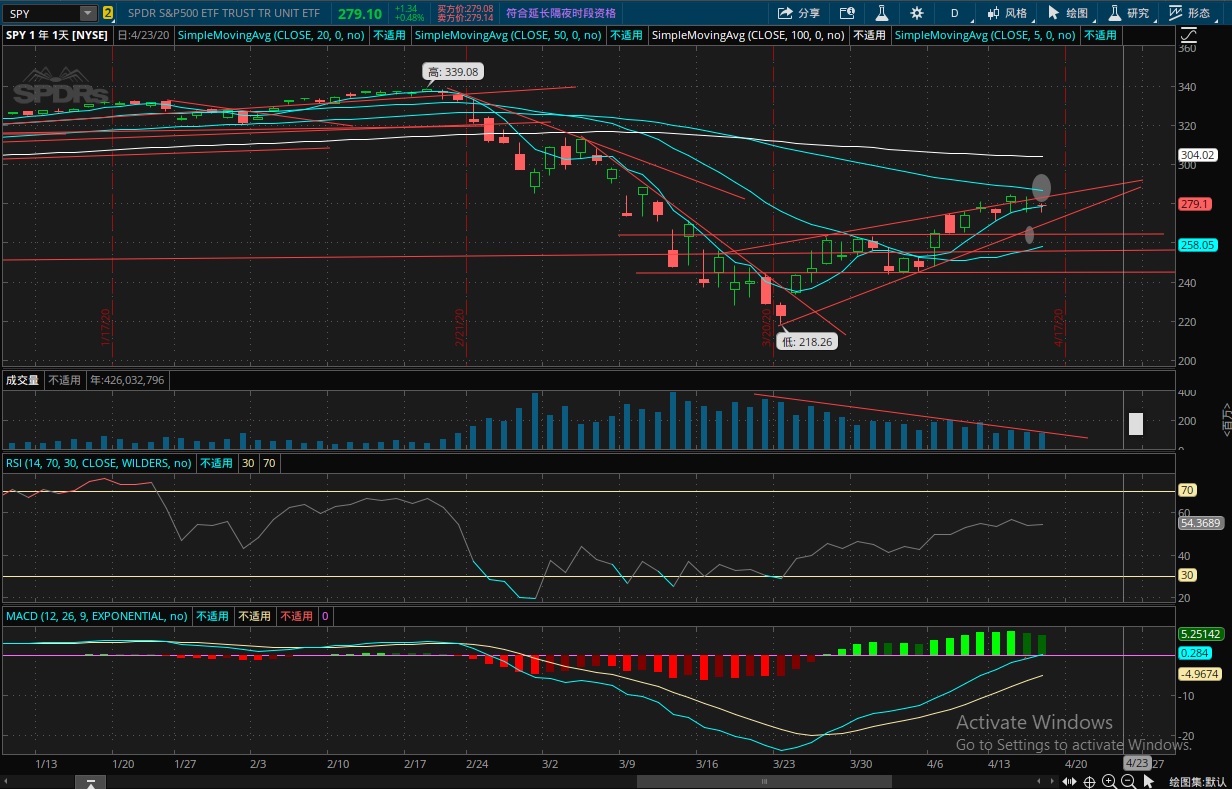Click the SPY 1 年 1天 NYSE chart label
Image resolution: width=1232 pixels, height=789 pixels.
57,34
